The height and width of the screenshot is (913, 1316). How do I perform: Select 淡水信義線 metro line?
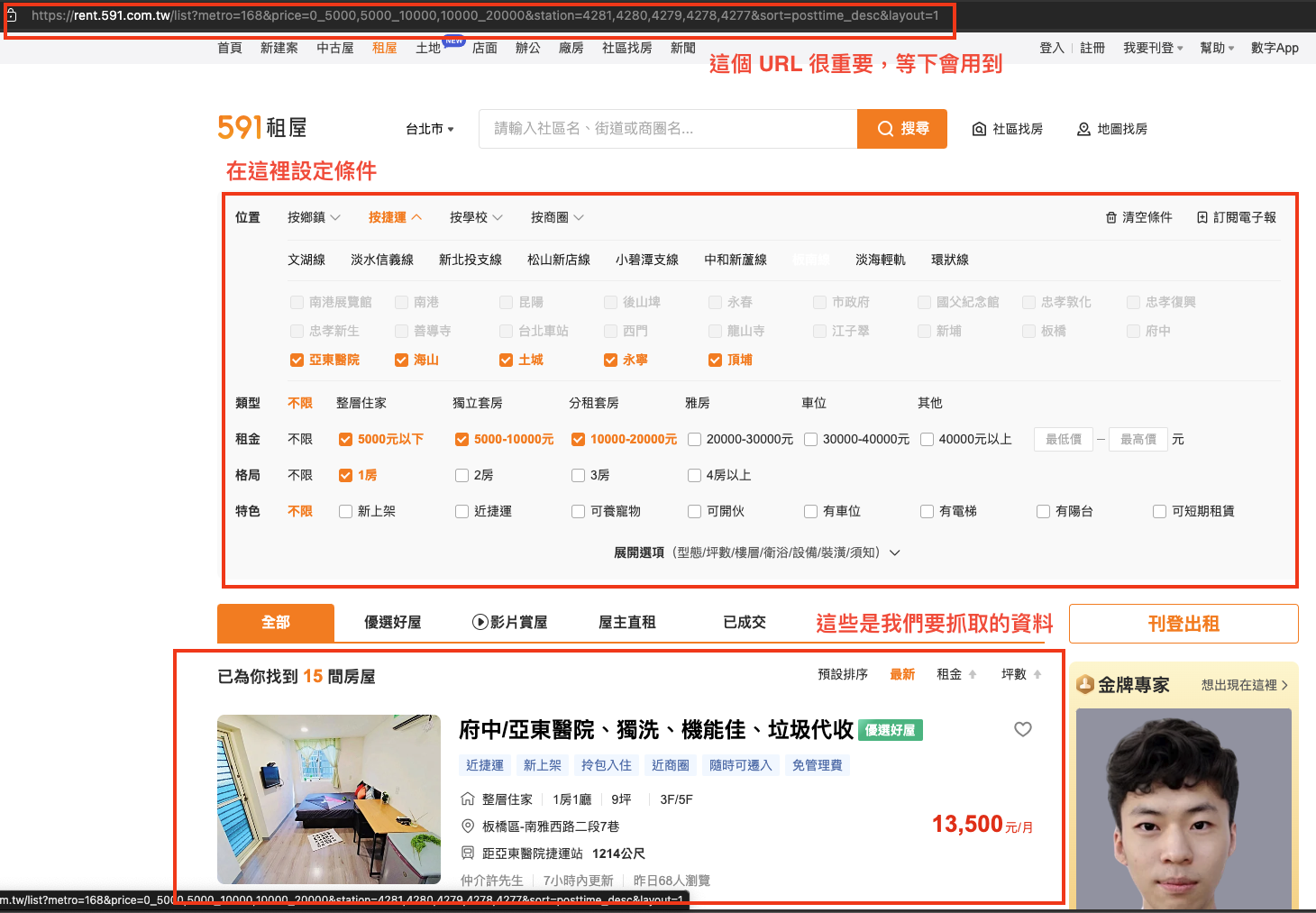pos(382,260)
